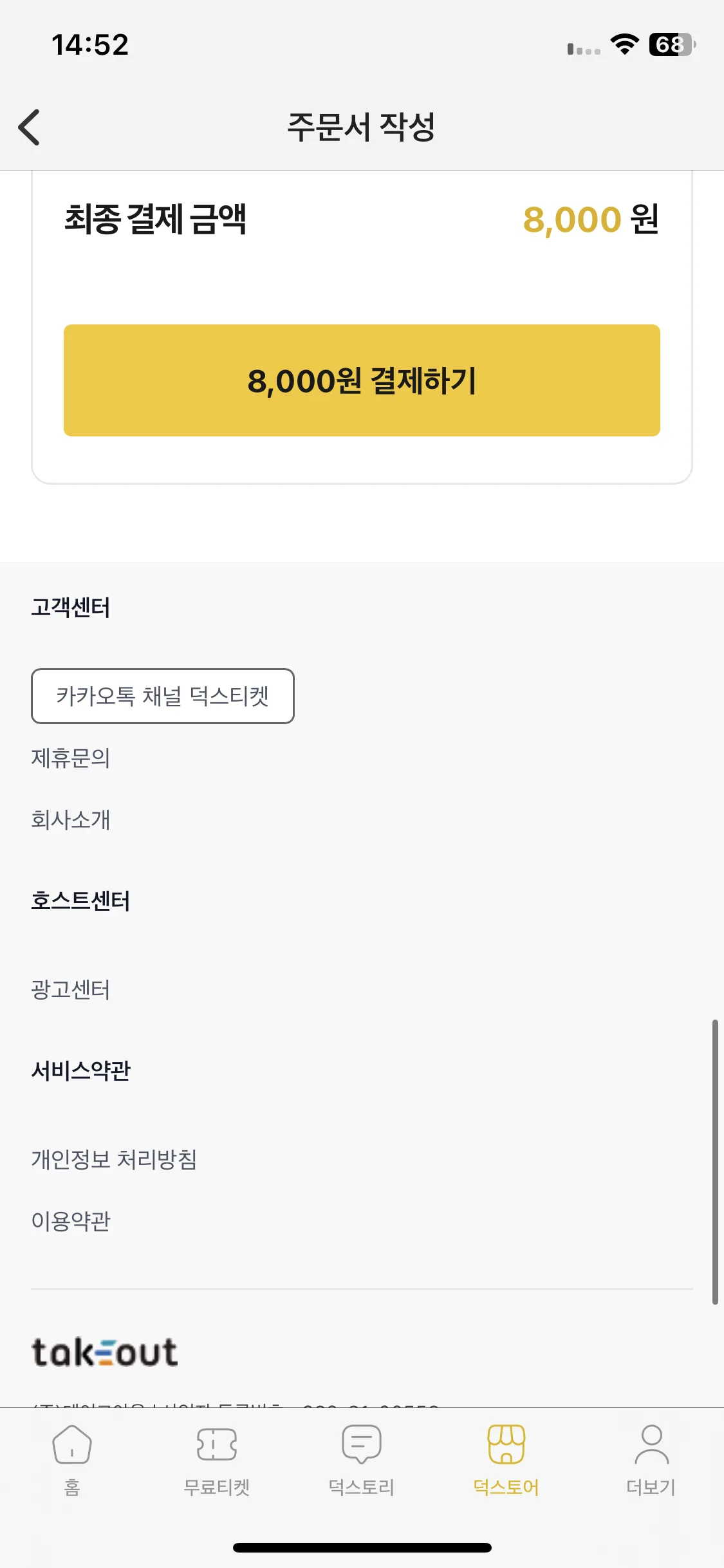
Task: Open 카카오톡 채널 덕스티켓 button
Action: coord(163,696)
